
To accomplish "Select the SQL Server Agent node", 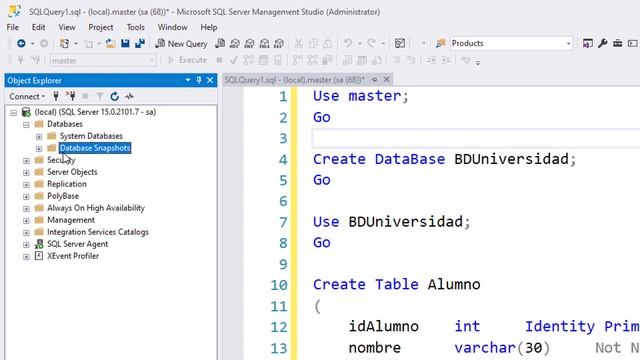I will 78,244.
